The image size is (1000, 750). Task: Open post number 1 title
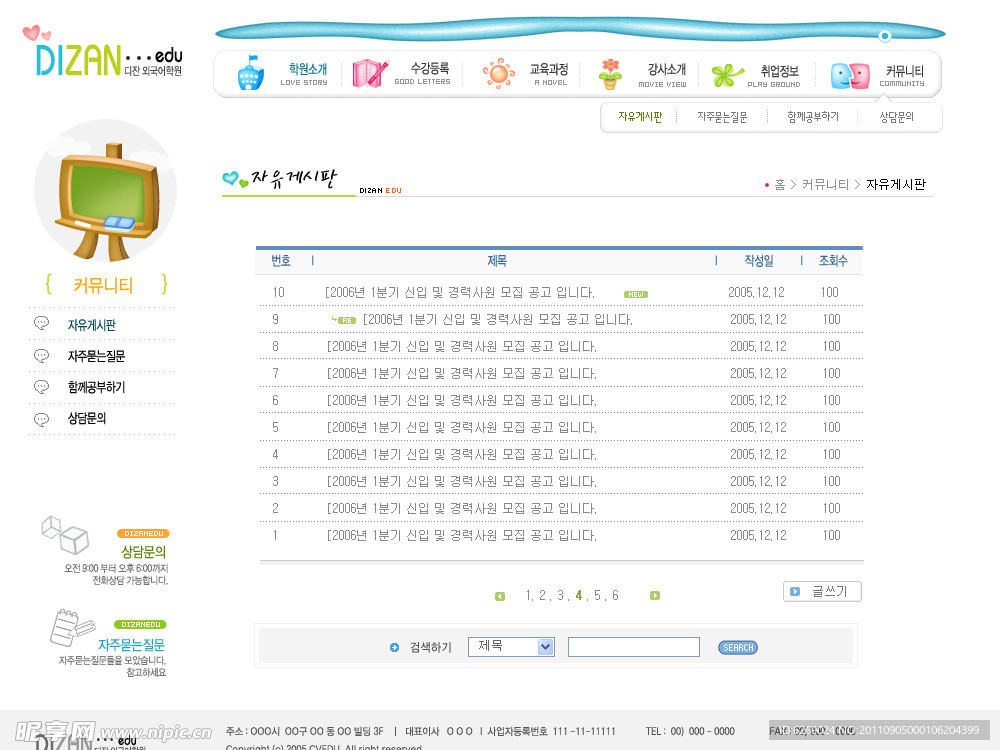pyautogui.click(x=462, y=536)
